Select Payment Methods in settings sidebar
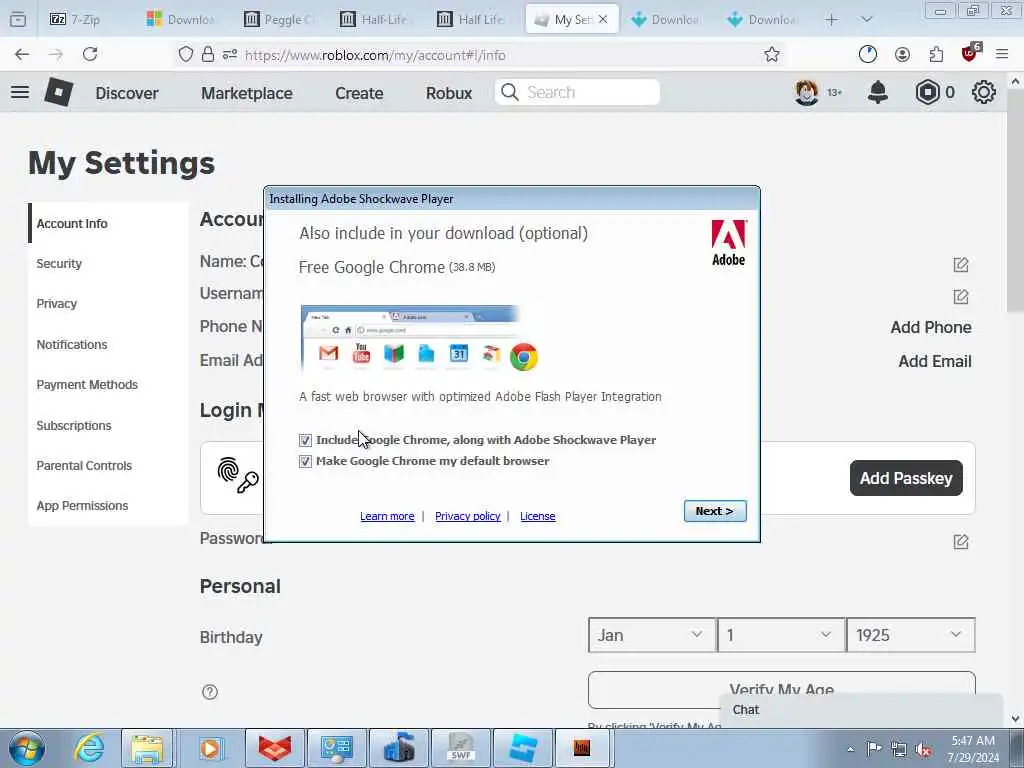 click(x=87, y=385)
